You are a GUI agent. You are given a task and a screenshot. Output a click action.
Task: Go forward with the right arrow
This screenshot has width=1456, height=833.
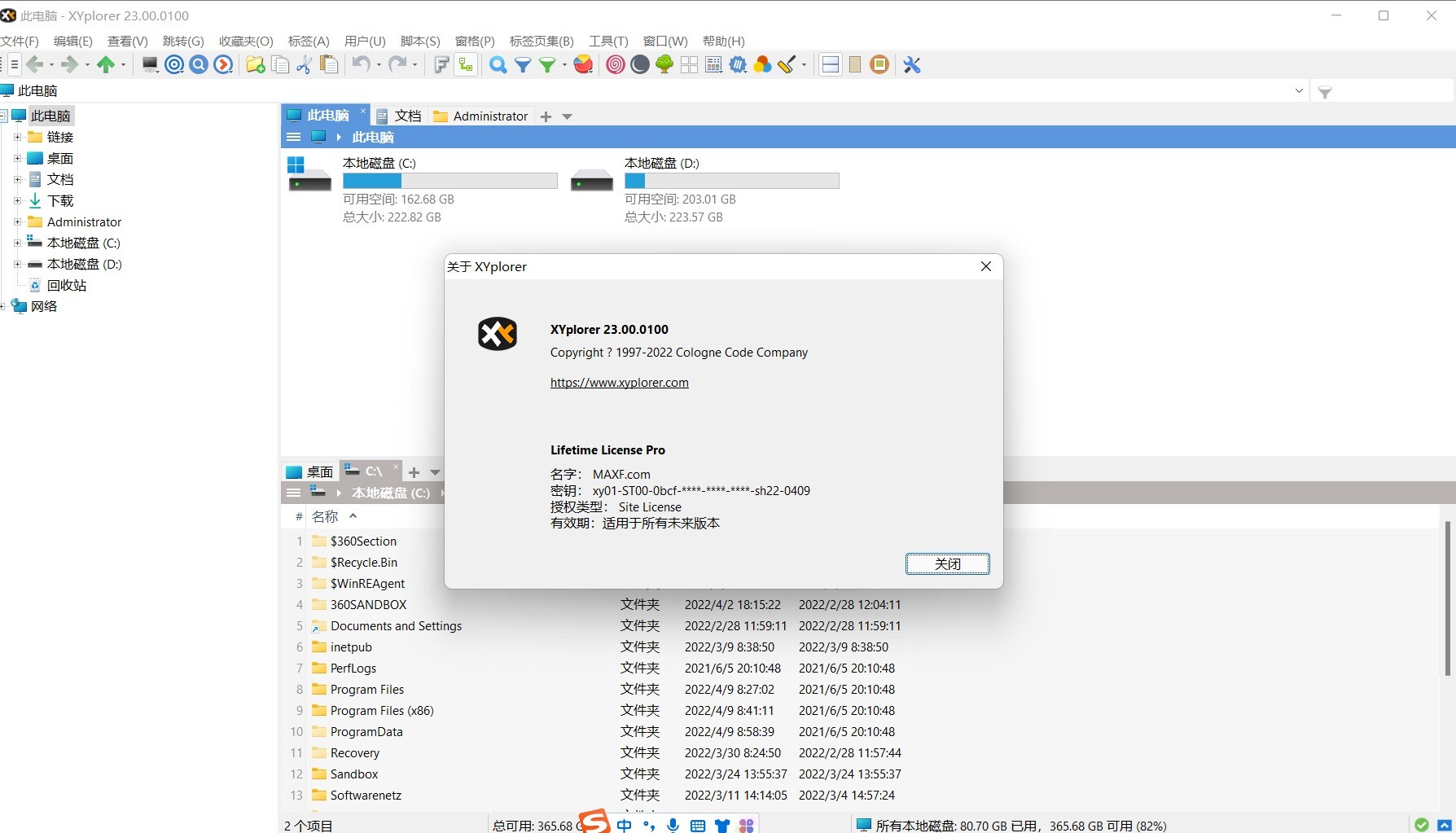coord(70,65)
